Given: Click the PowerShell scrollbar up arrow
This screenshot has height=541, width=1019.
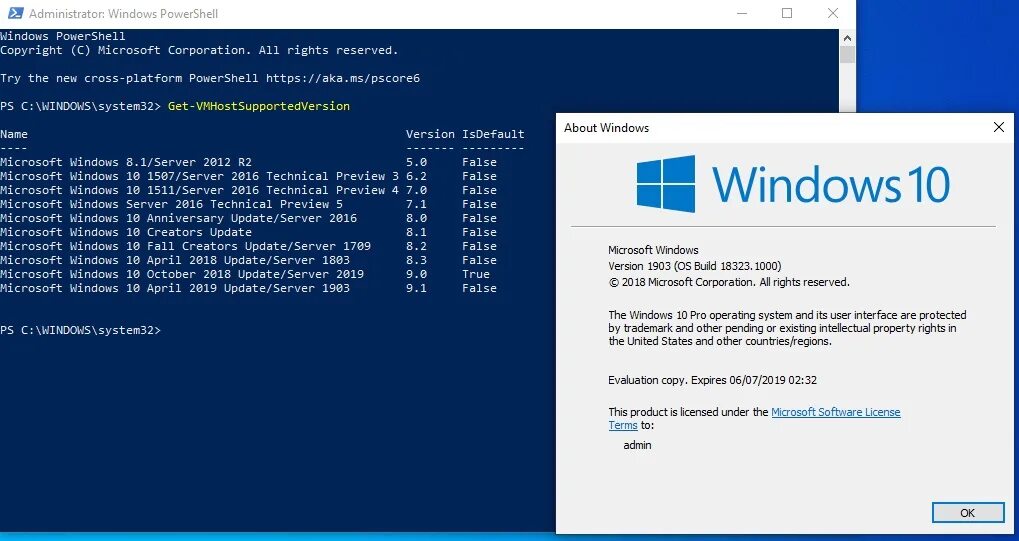Looking at the screenshot, I should click(x=847, y=38).
